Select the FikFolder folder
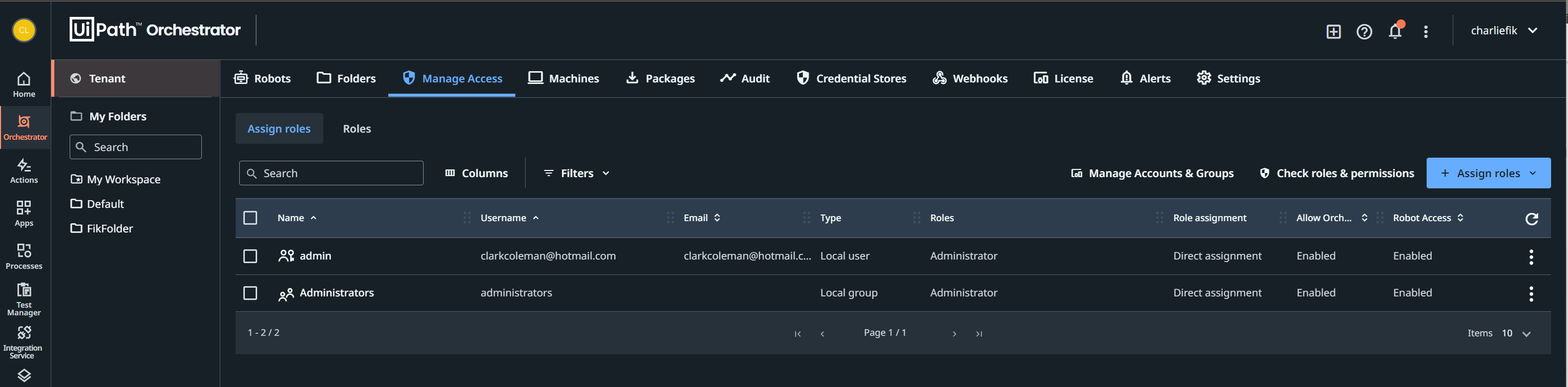 (x=110, y=229)
